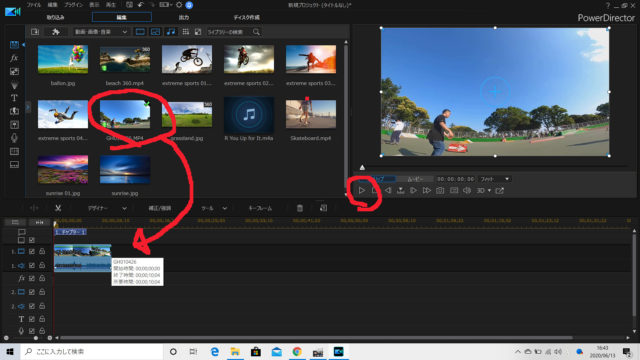This screenshot has width=640, height=360.
Task: Toggle the title track T checkbox
Action: pos(32,319)
